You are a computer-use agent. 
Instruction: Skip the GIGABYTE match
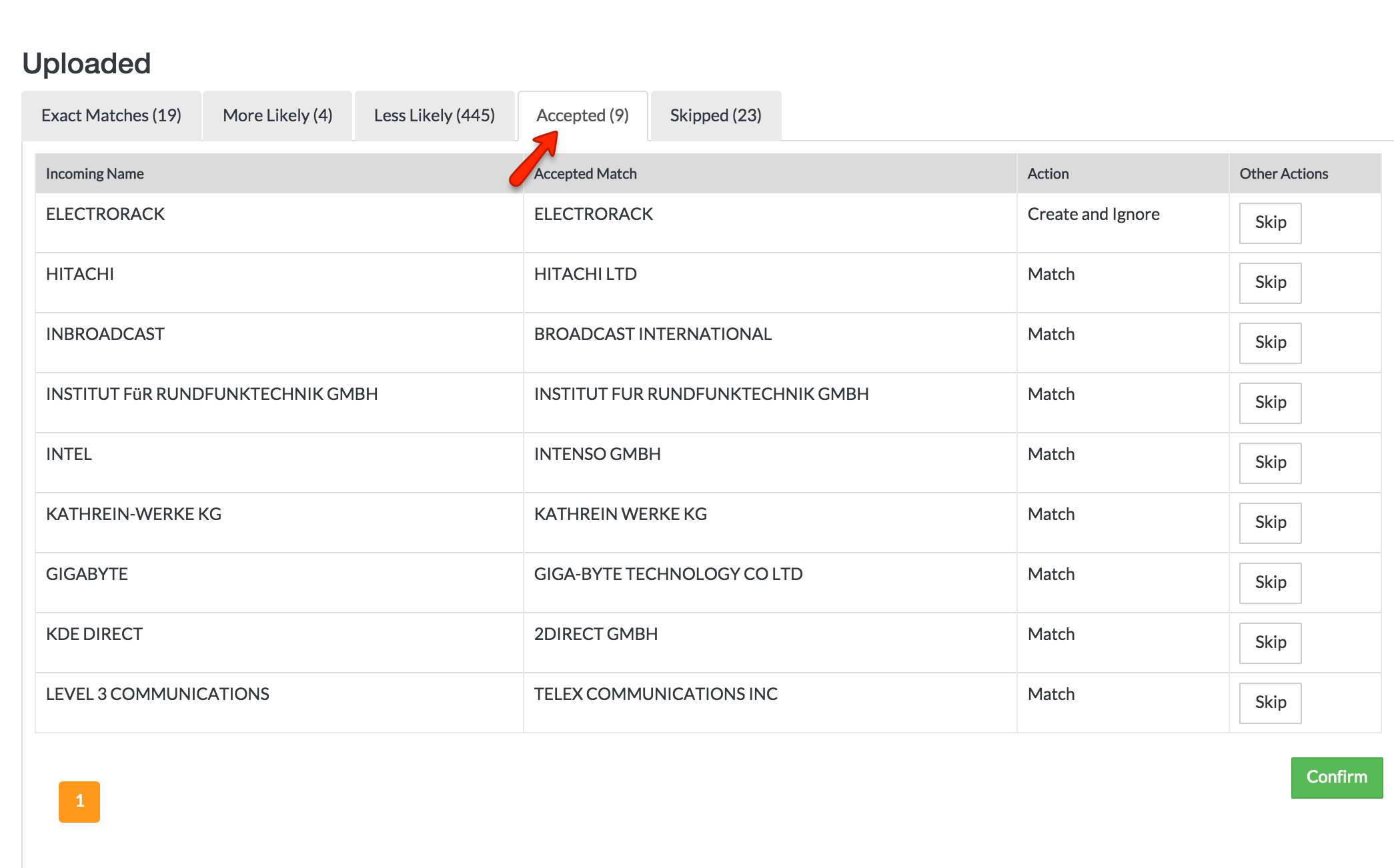pos(1269,583)
